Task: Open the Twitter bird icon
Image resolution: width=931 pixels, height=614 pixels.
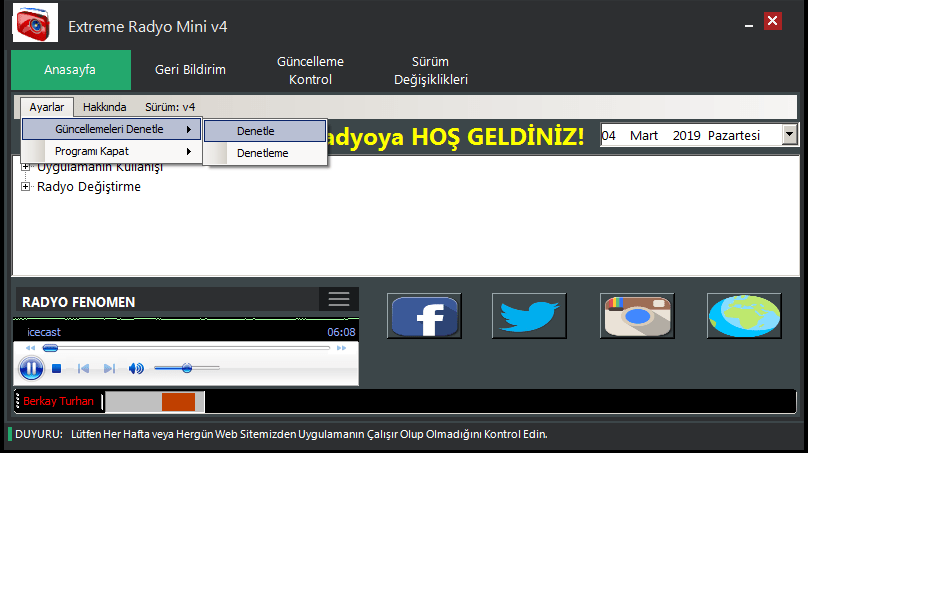Action: click(529, 316)
